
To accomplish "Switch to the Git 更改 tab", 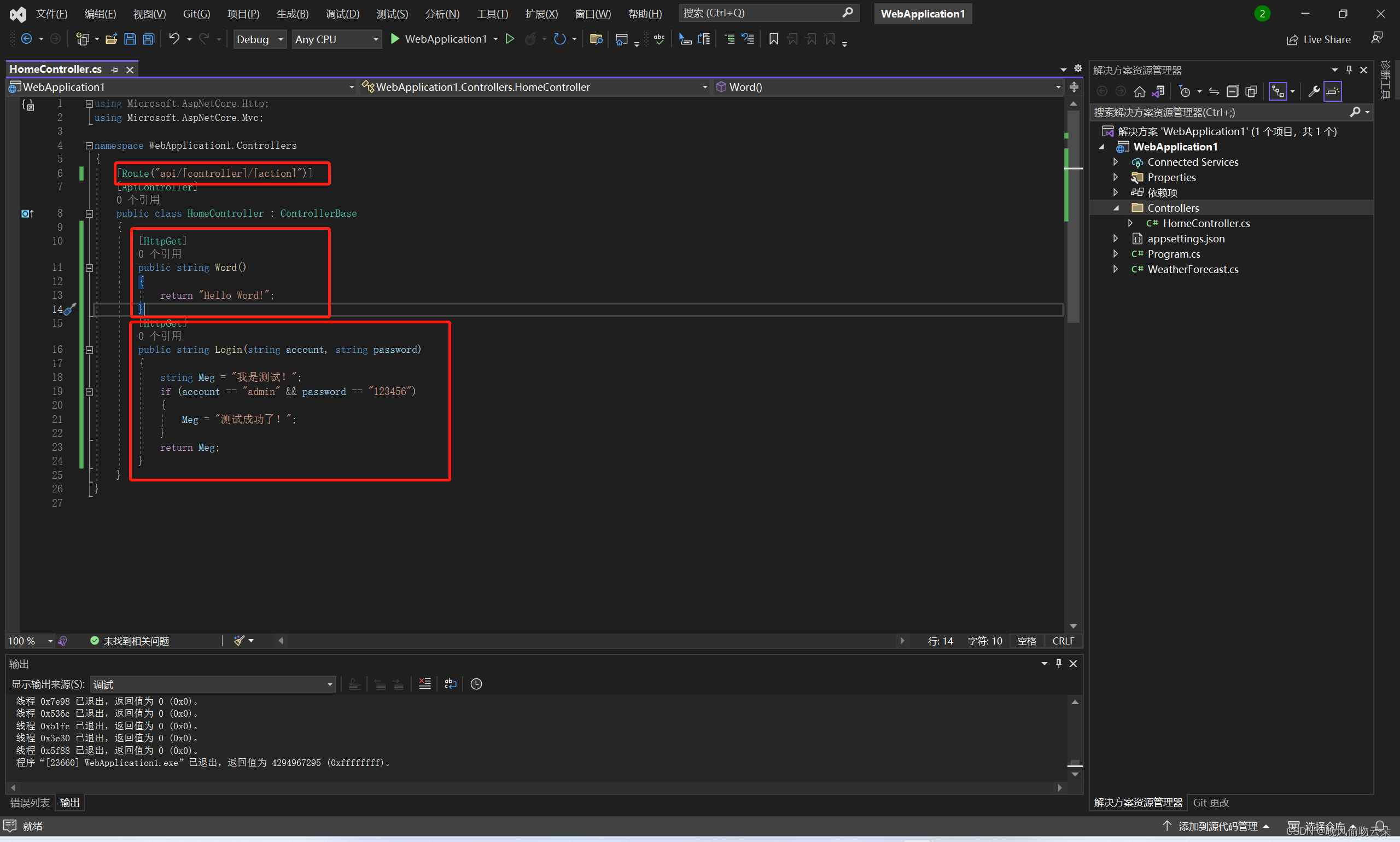I will 1211,802.
